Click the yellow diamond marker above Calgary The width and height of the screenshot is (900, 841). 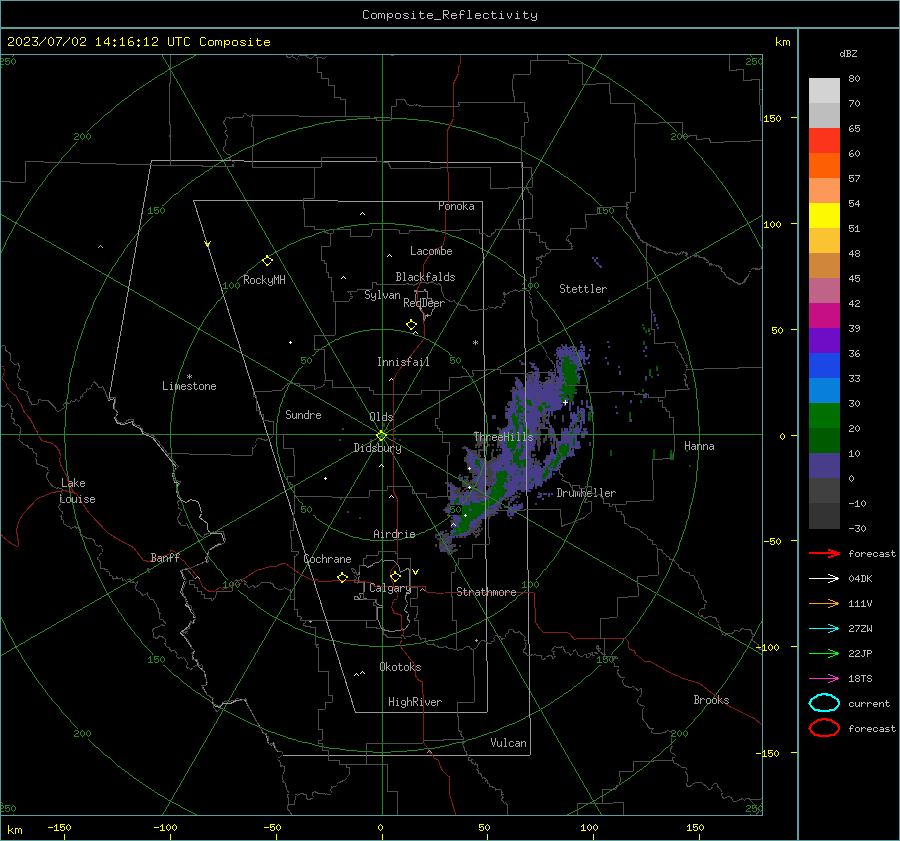pos(395,576)
